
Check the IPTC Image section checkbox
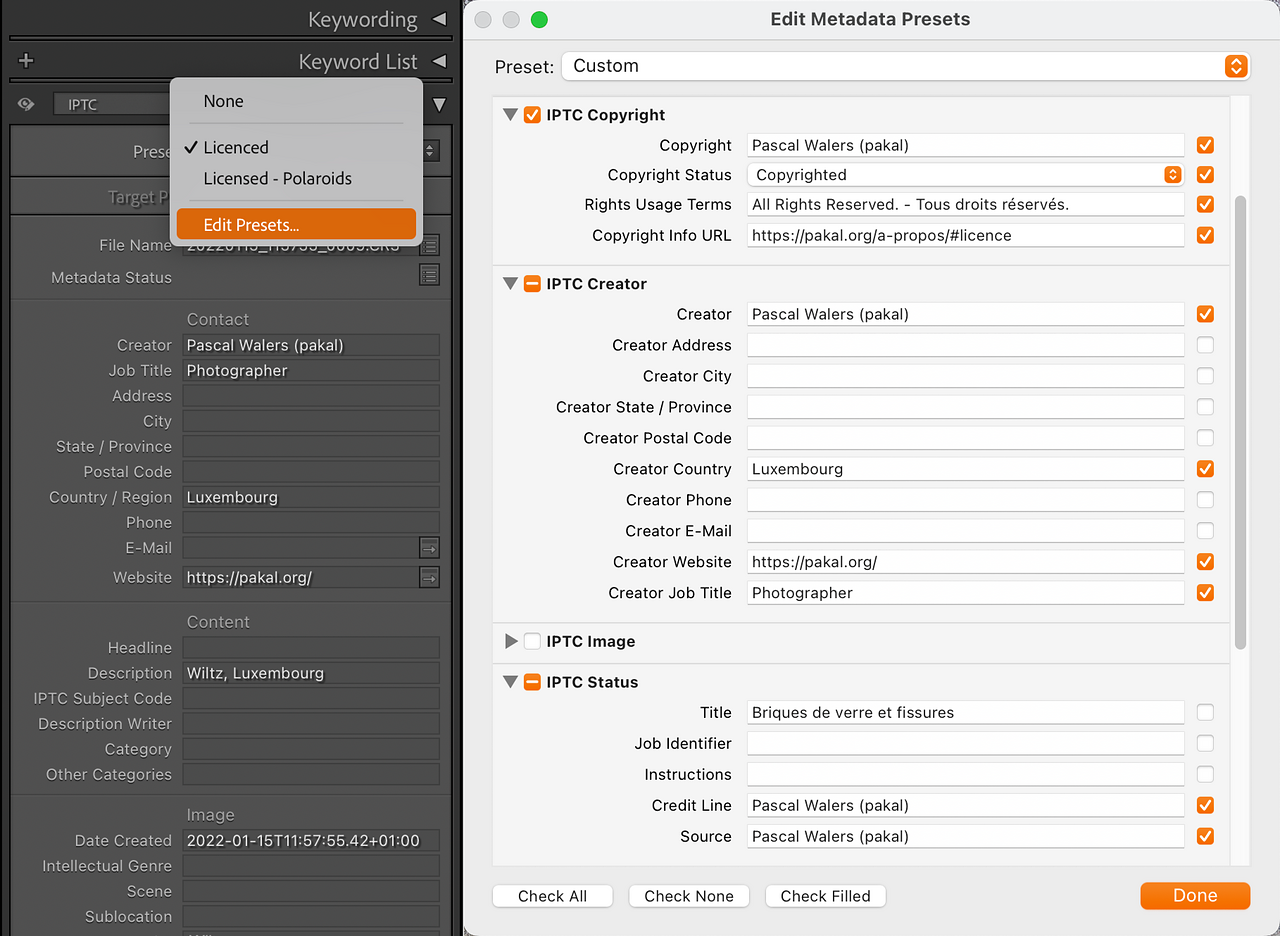click(x=532, y=642)
